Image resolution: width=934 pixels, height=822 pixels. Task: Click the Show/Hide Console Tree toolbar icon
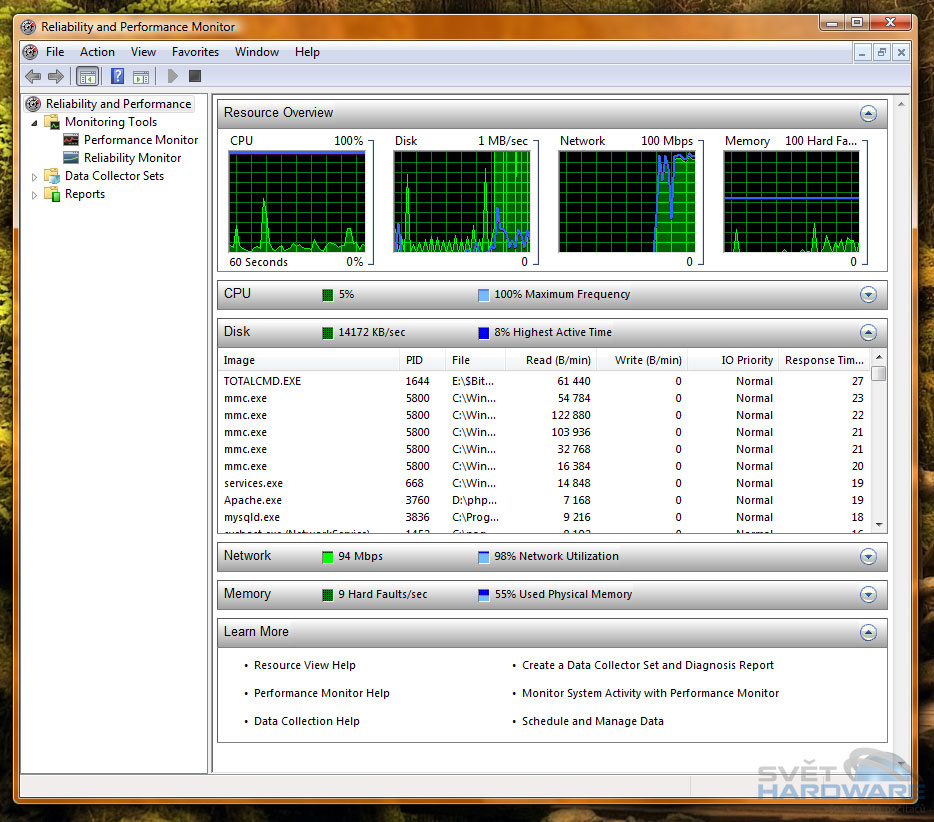coord(88,76)
